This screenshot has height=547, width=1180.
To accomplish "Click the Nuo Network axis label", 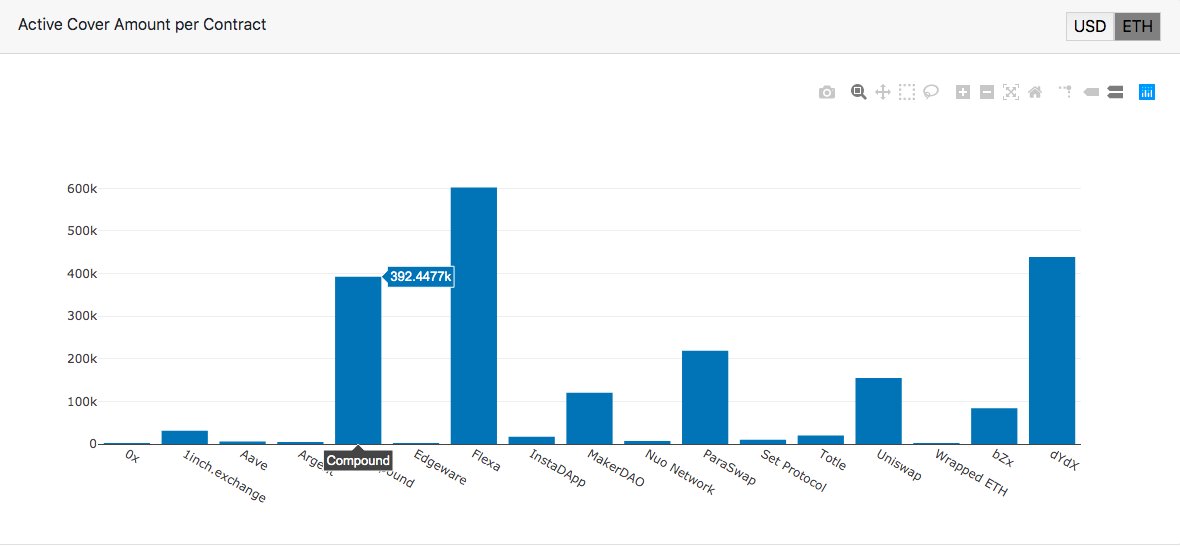I will [680, 473].
